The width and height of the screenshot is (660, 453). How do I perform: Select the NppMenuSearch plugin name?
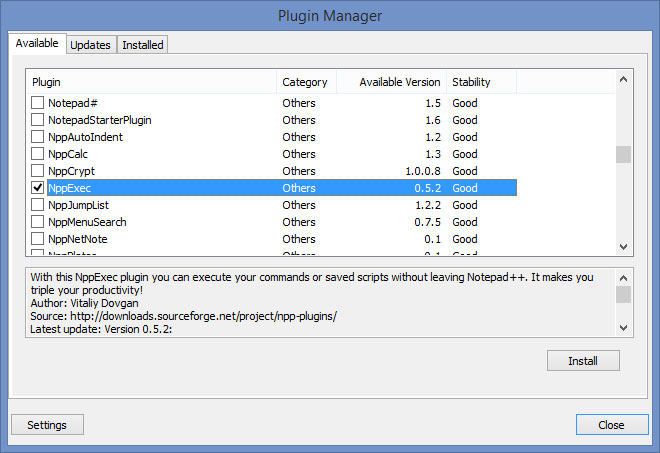[87, 222]
